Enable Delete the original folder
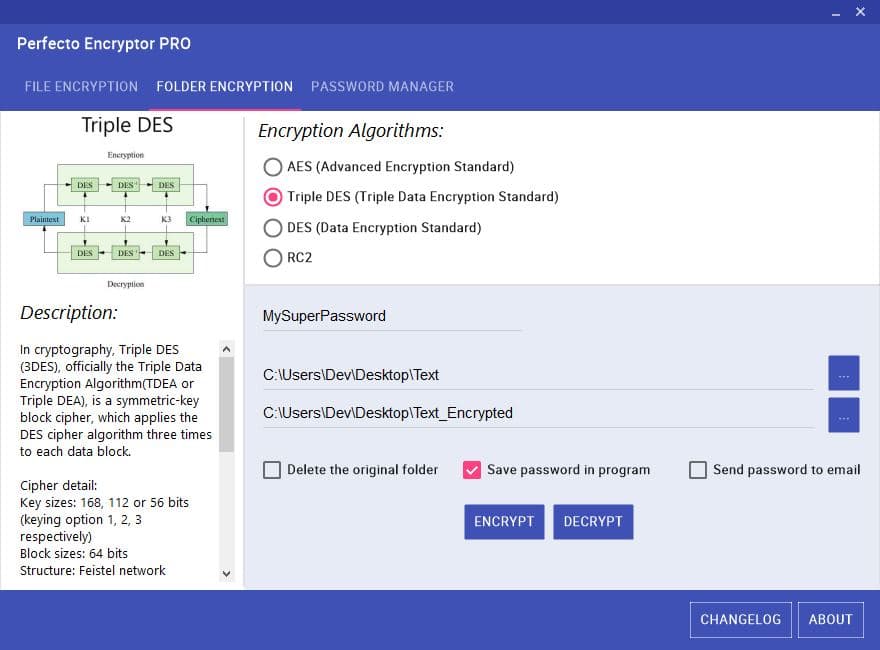 (272, 470)
